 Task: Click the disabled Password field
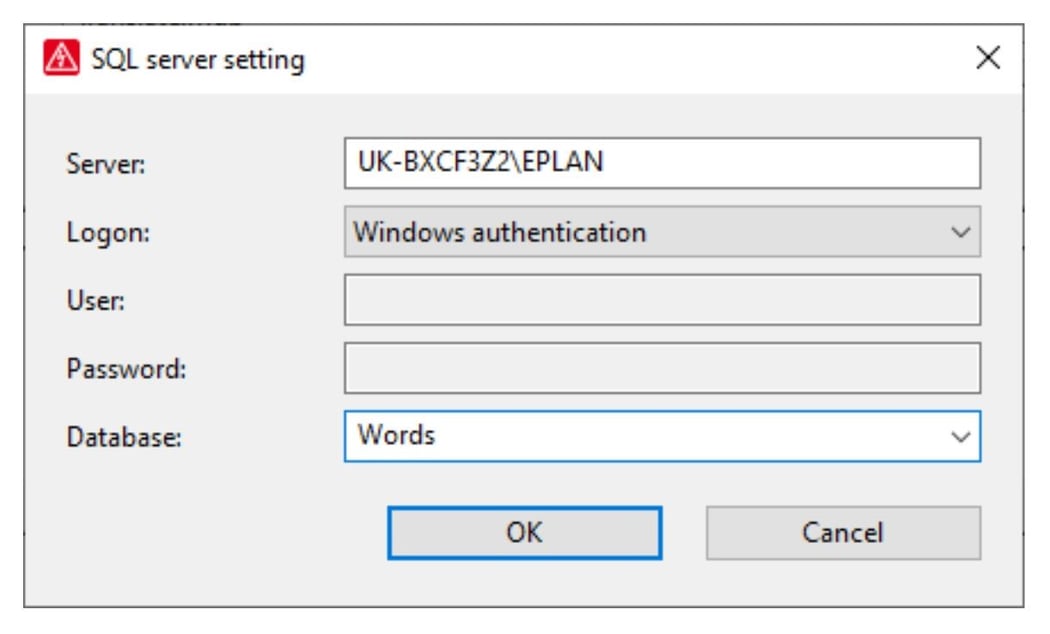[x=661, y=368]
